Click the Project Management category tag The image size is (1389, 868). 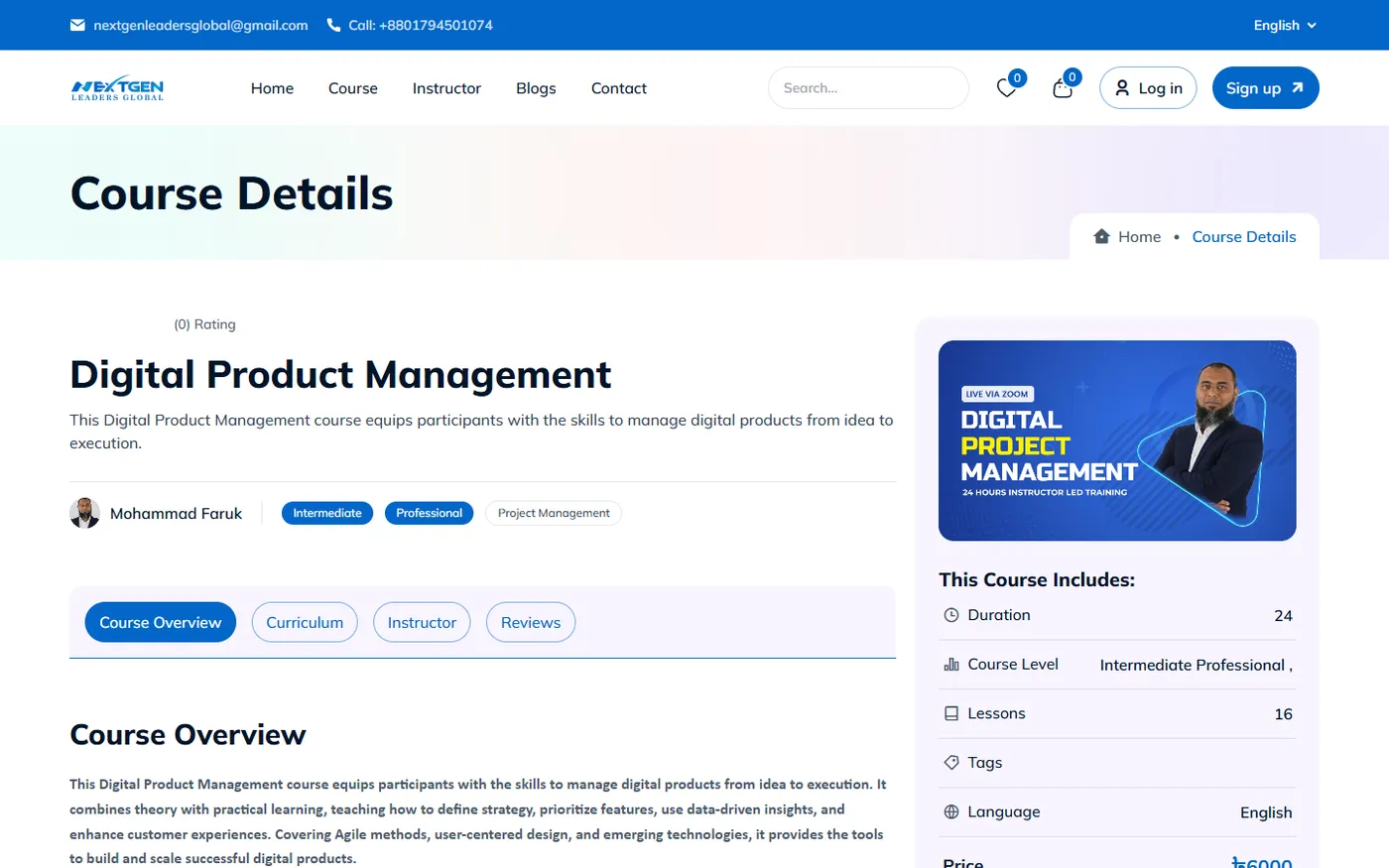tap(554, 513)
